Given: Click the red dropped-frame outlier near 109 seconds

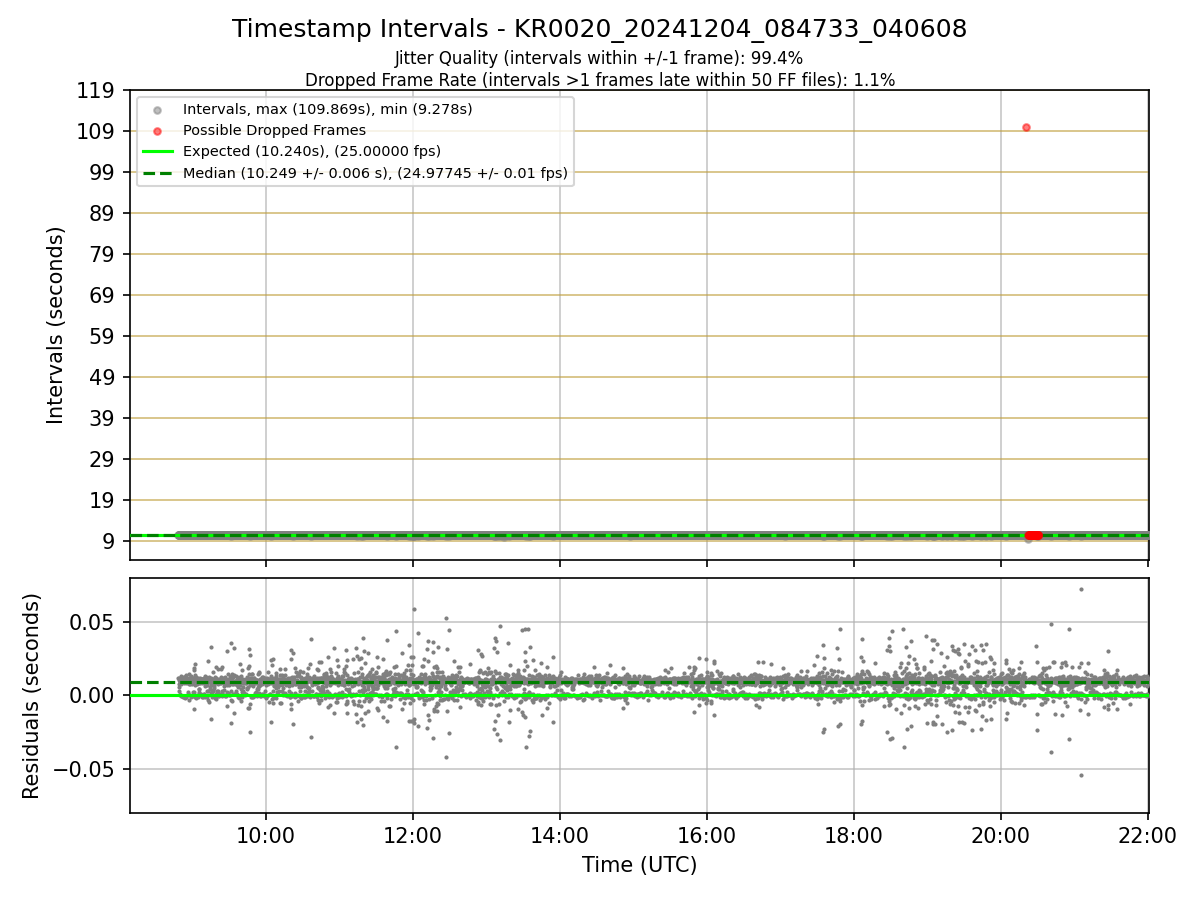Looking at the screenshot, I should 1026,127.
